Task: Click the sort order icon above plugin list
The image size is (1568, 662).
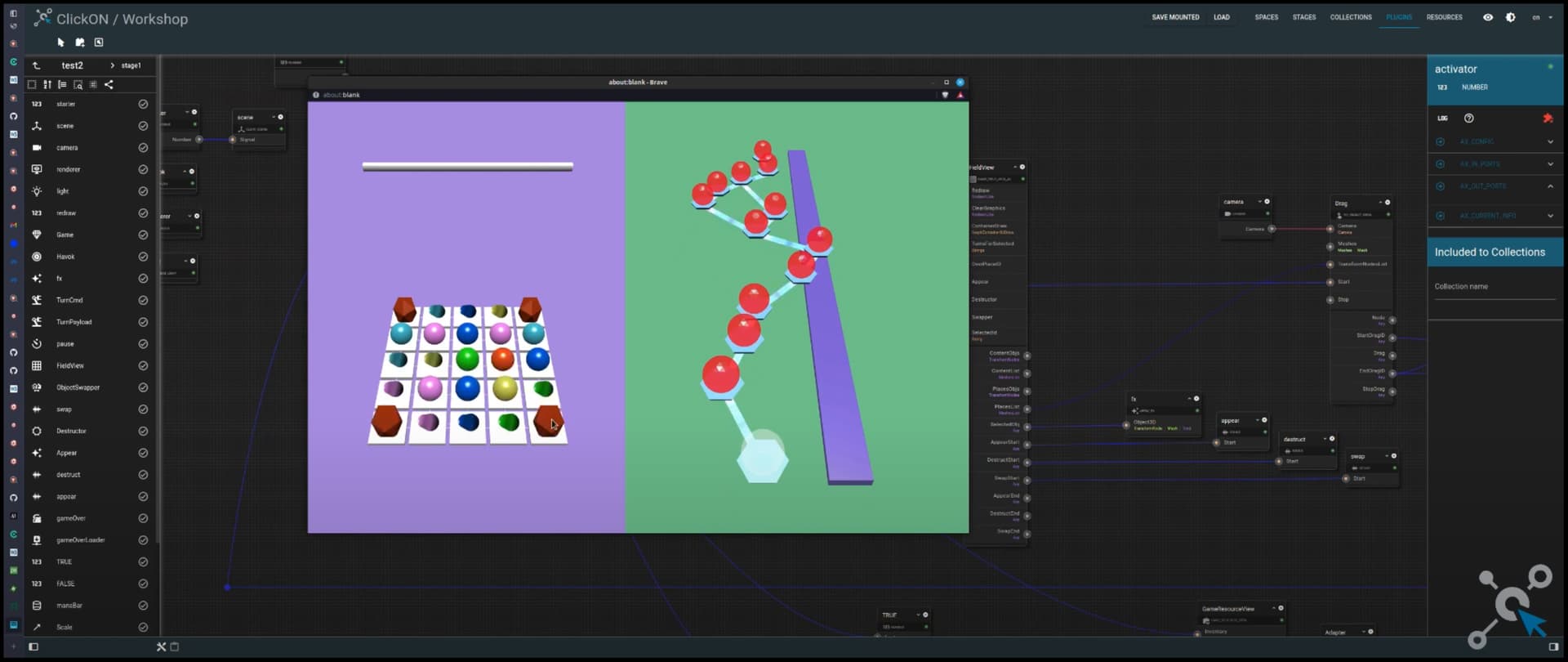Action: tap(47, 84)
